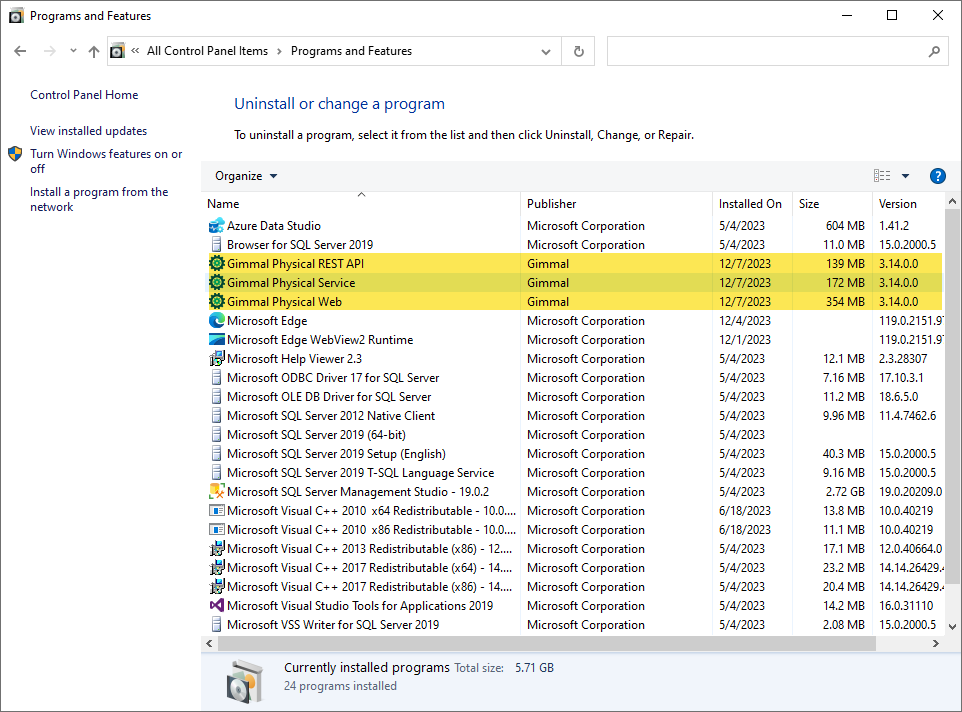Click the Azure Data Studio program icon
Screen dimensions: 962x712
(216, 226)
